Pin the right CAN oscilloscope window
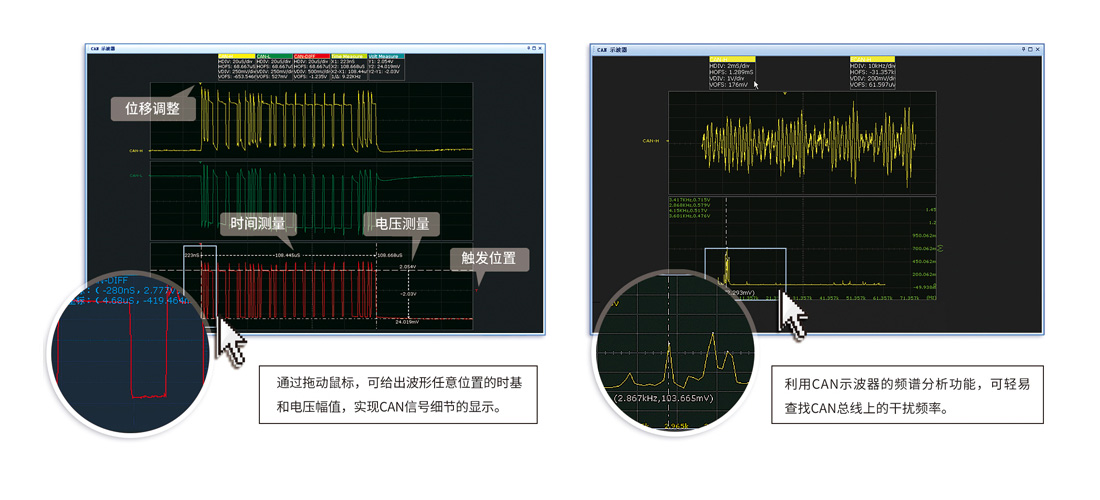The image size is (1100, 500). 1024,49
